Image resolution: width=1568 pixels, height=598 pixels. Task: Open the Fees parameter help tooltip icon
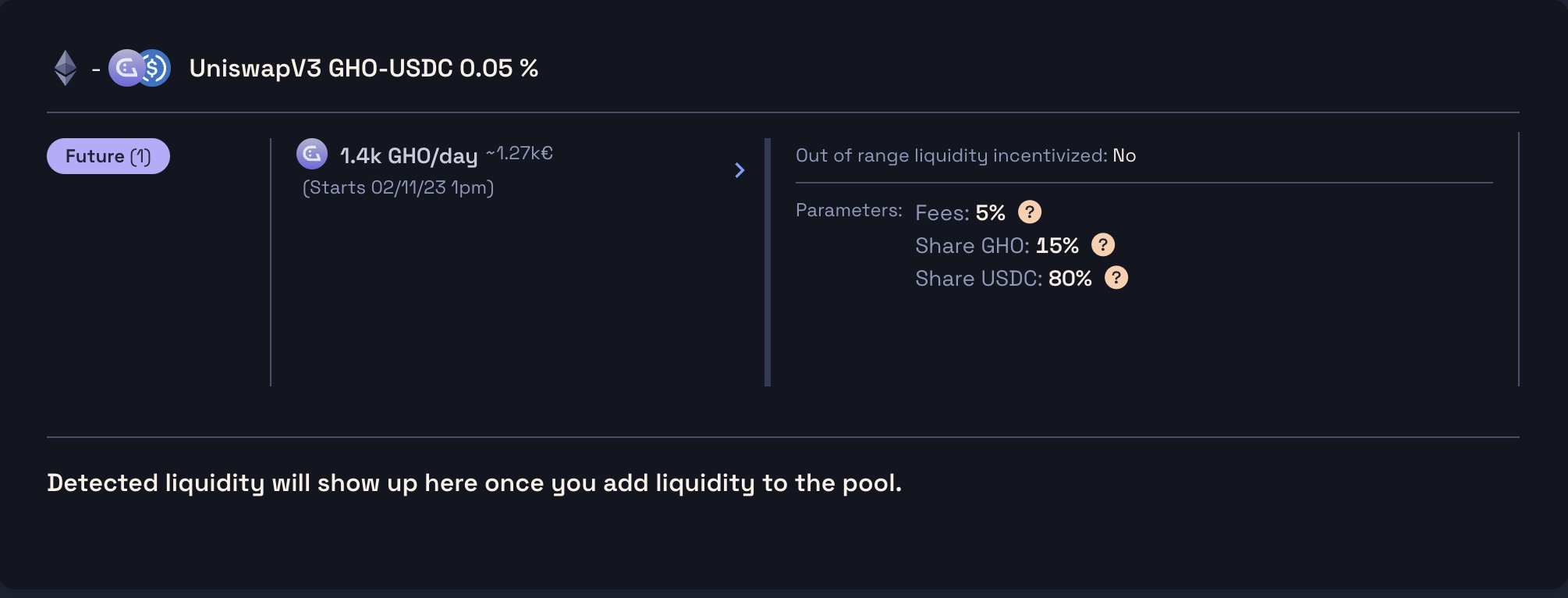pyautogui.click(x=1030, y=212)
